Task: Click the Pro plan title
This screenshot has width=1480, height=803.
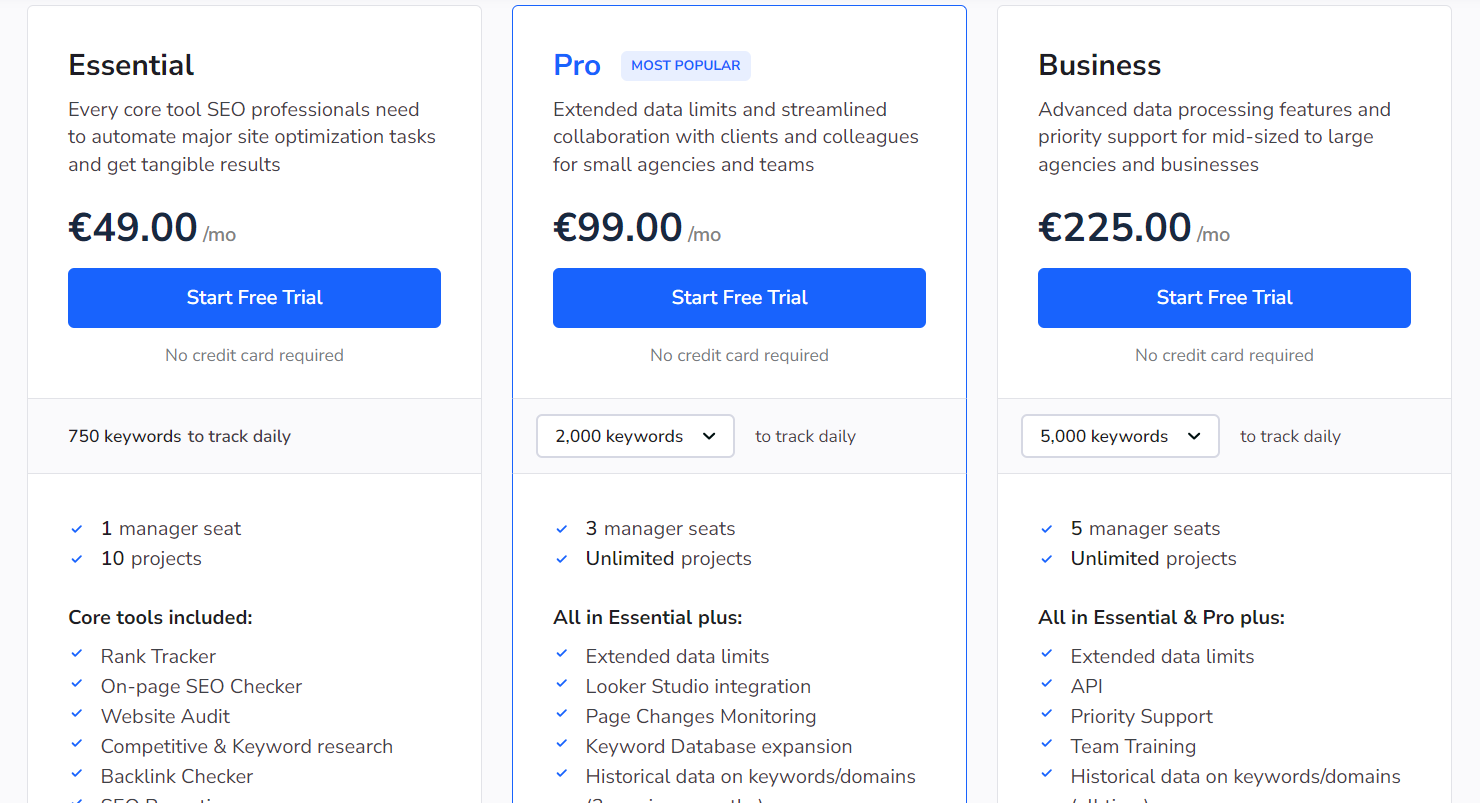Action: point(577,66)
